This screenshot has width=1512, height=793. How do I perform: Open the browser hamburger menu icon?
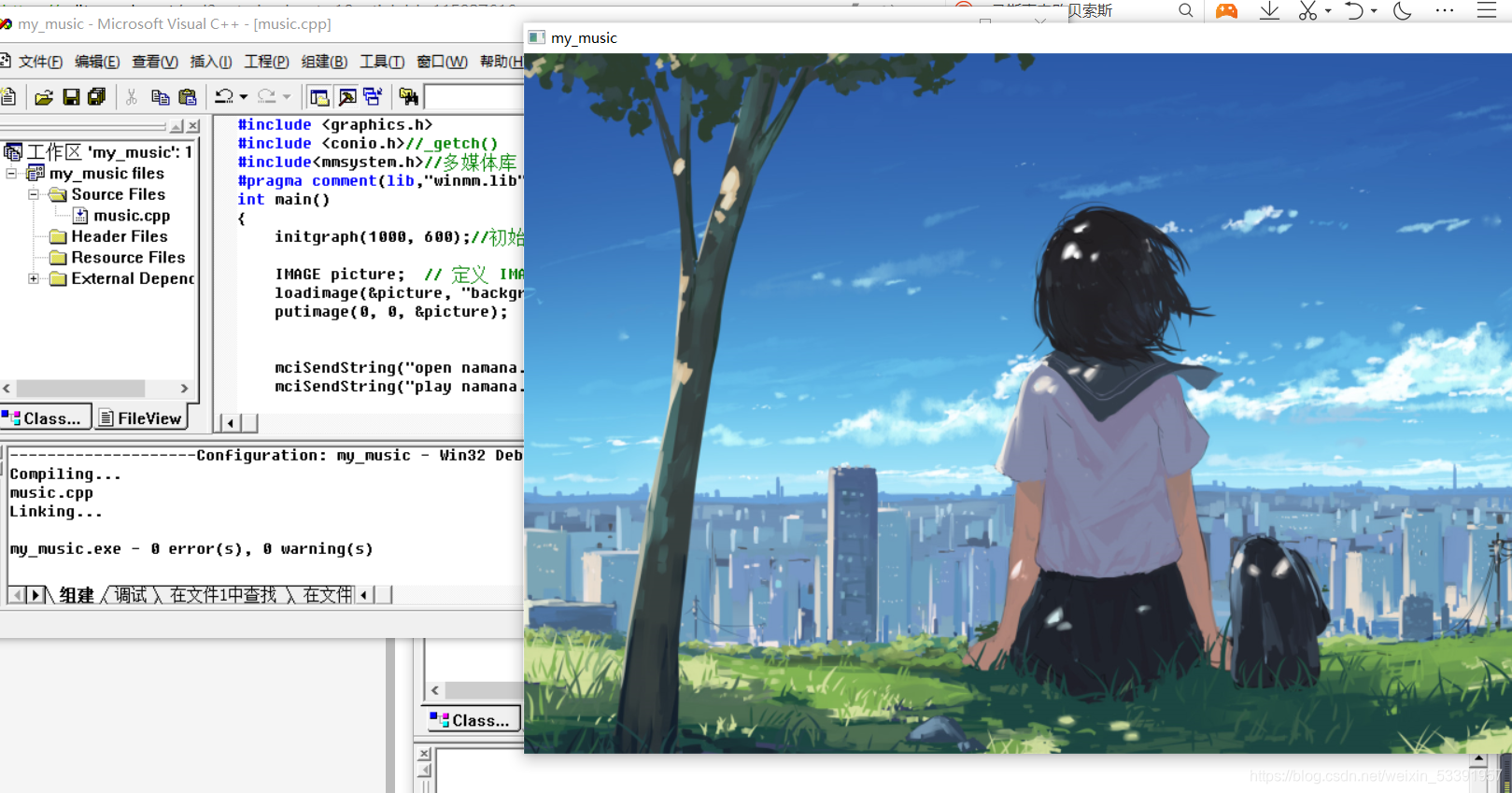pos(1487,10)
